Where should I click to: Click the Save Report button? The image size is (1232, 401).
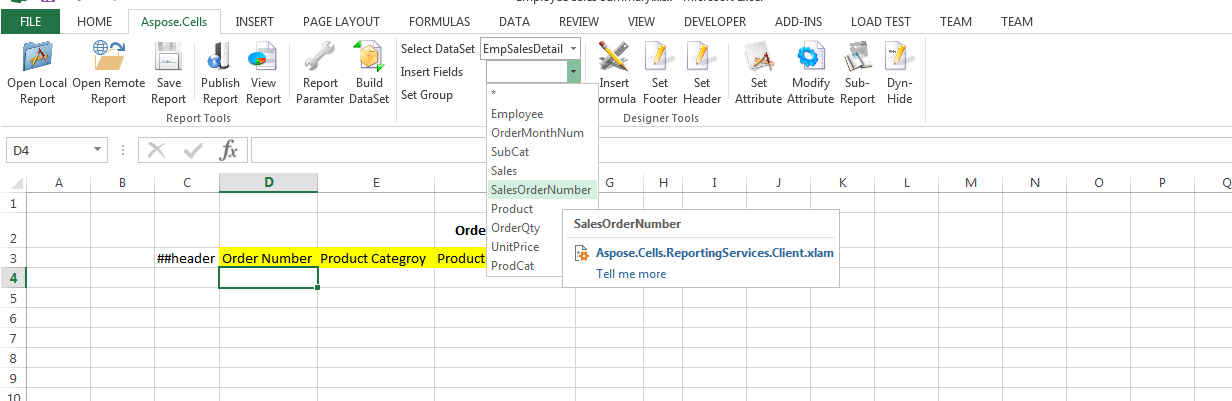coord(168,73)
